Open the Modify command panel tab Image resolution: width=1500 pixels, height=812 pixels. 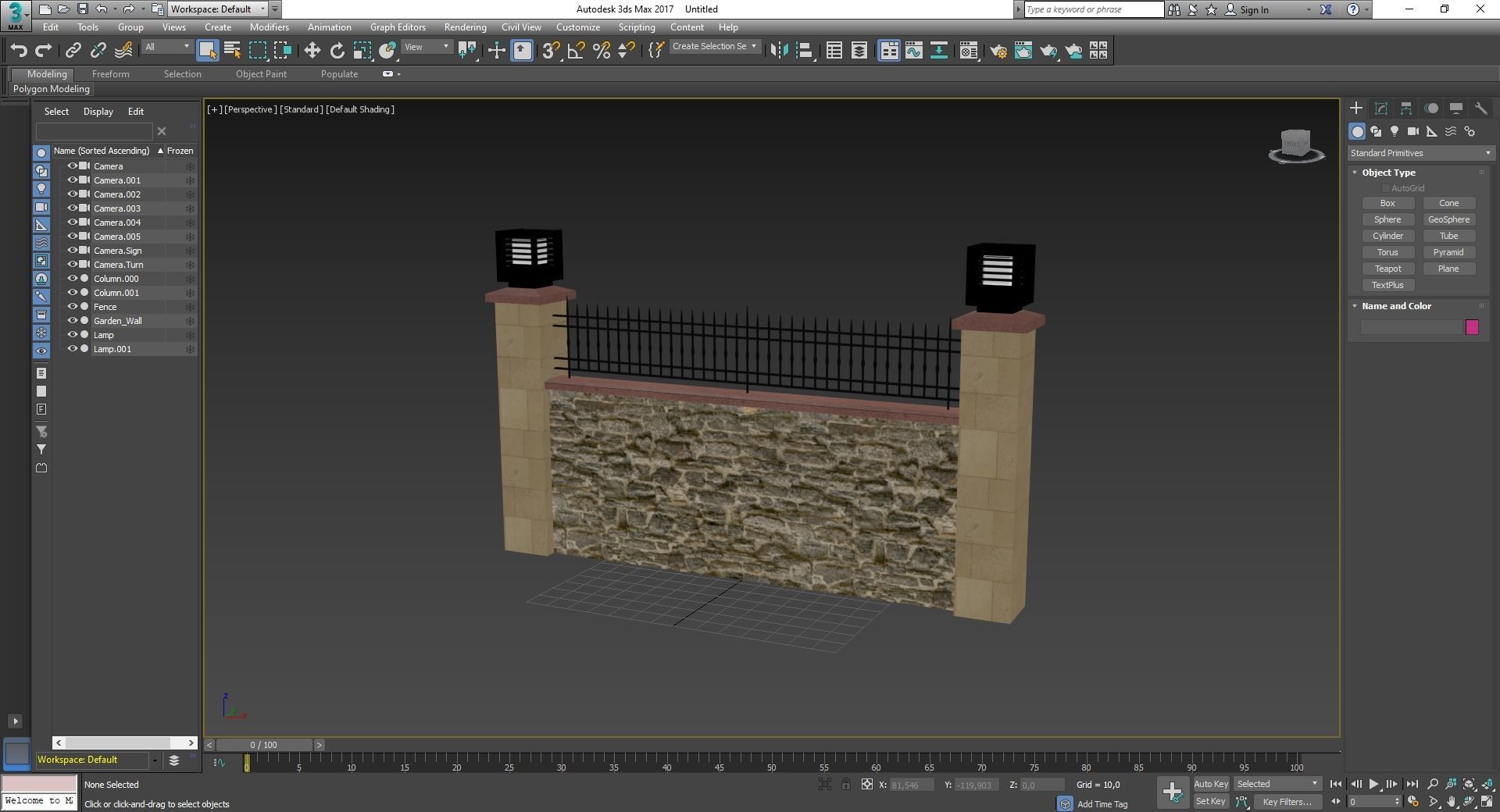click(1381, 109)
